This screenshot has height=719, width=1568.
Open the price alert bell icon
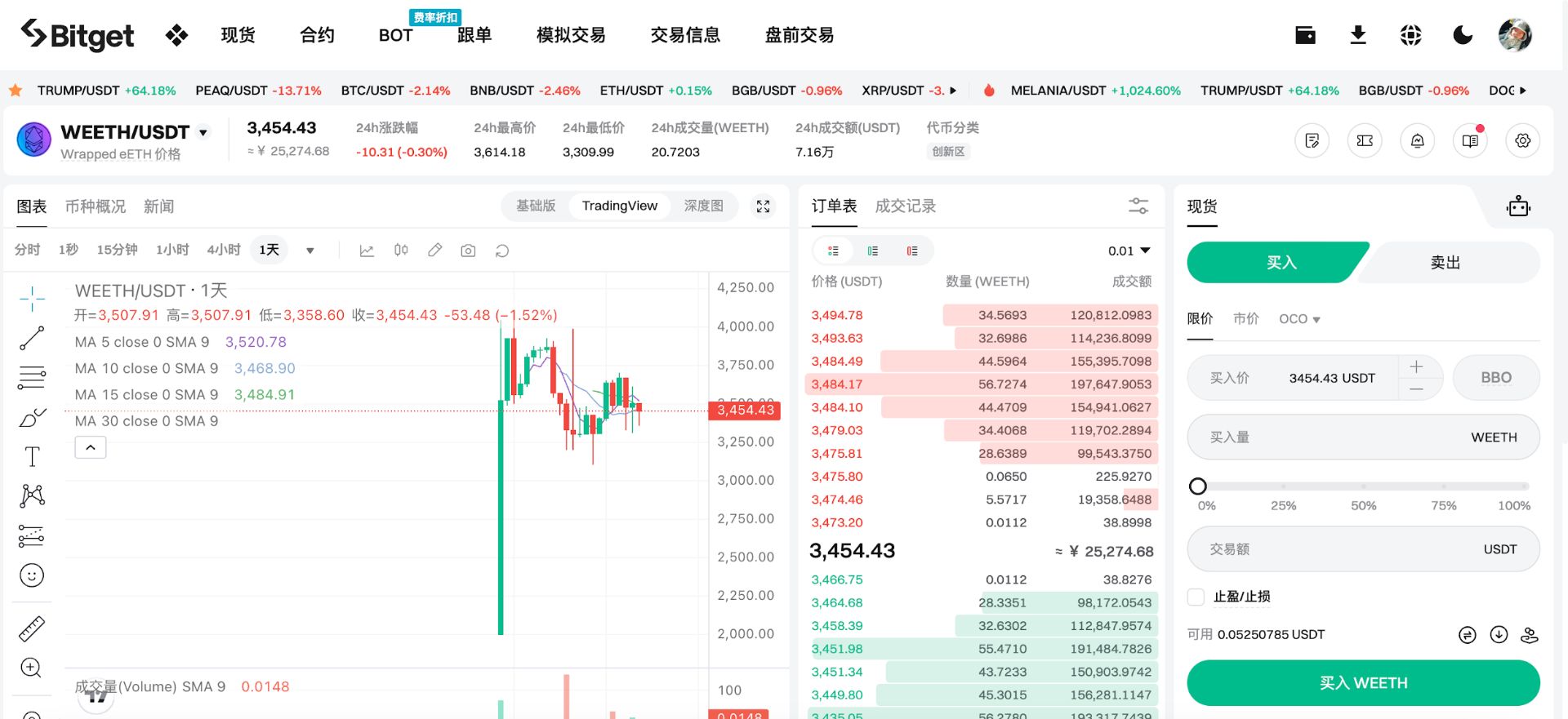tap(1418, 140)
